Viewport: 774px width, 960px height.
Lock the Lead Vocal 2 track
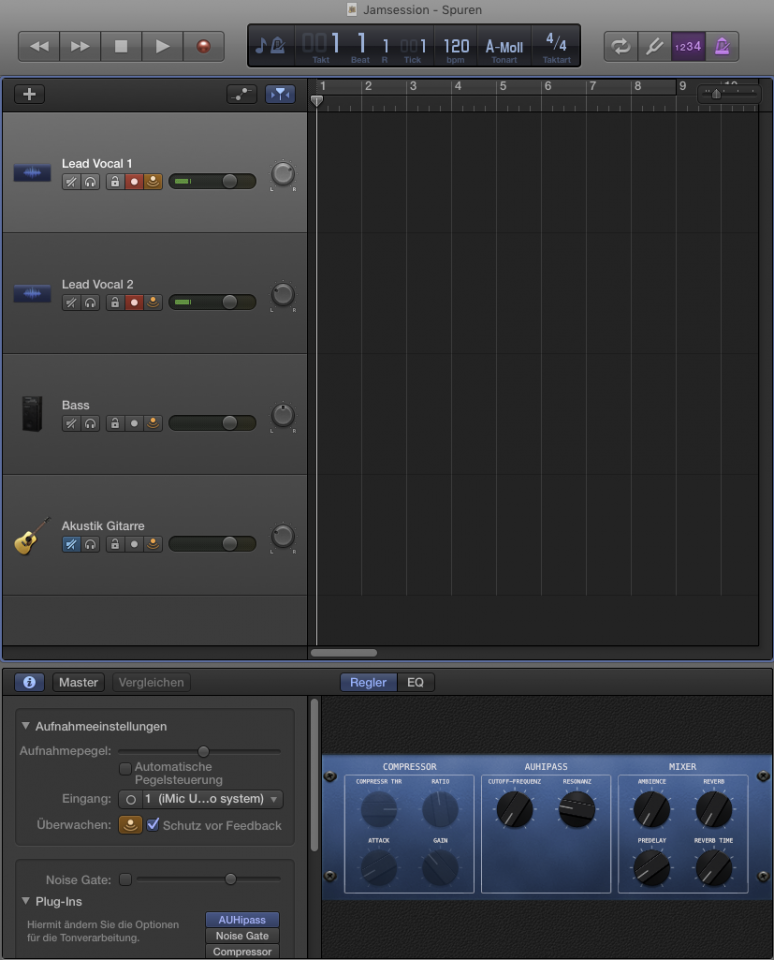pos(115,302)
